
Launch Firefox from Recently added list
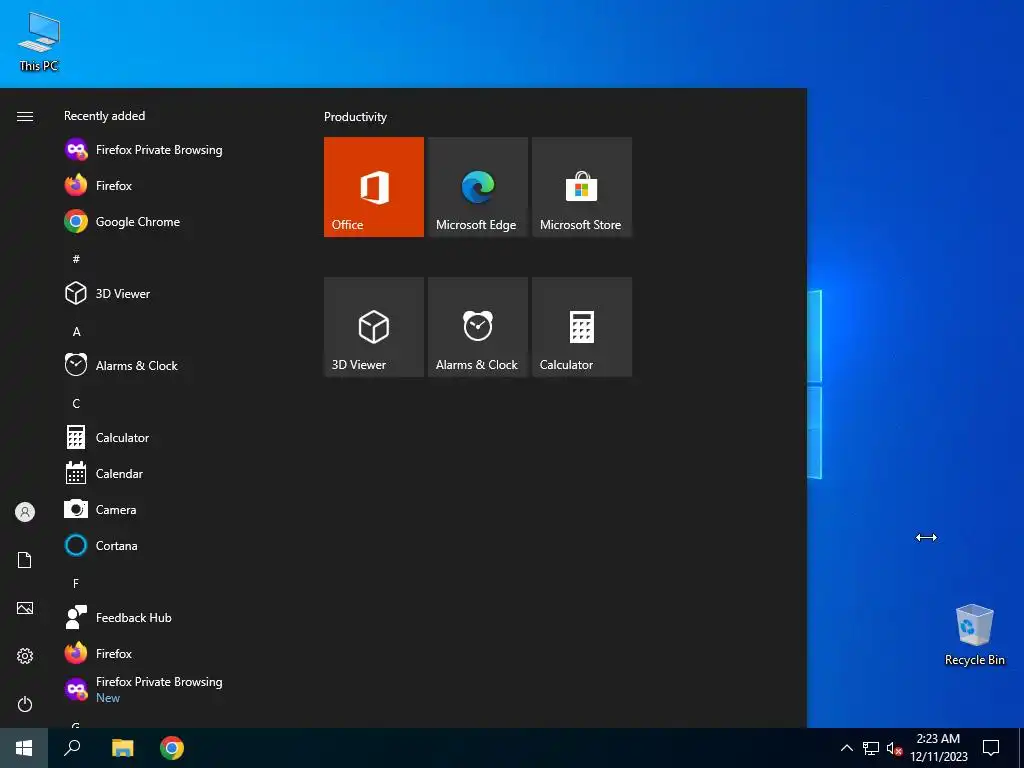pos(176,185)
